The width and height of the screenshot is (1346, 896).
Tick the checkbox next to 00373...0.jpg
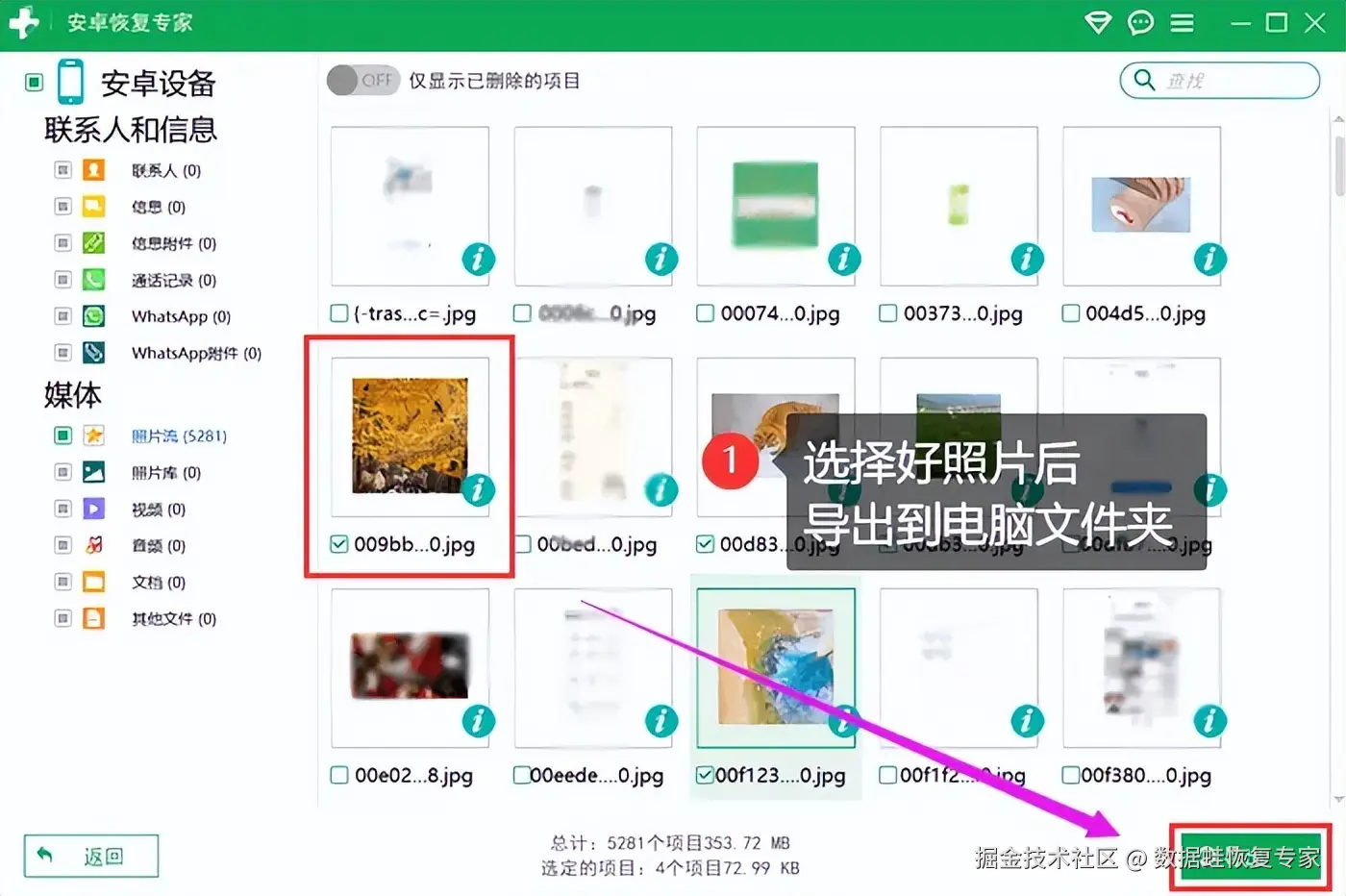click(888, 313)
